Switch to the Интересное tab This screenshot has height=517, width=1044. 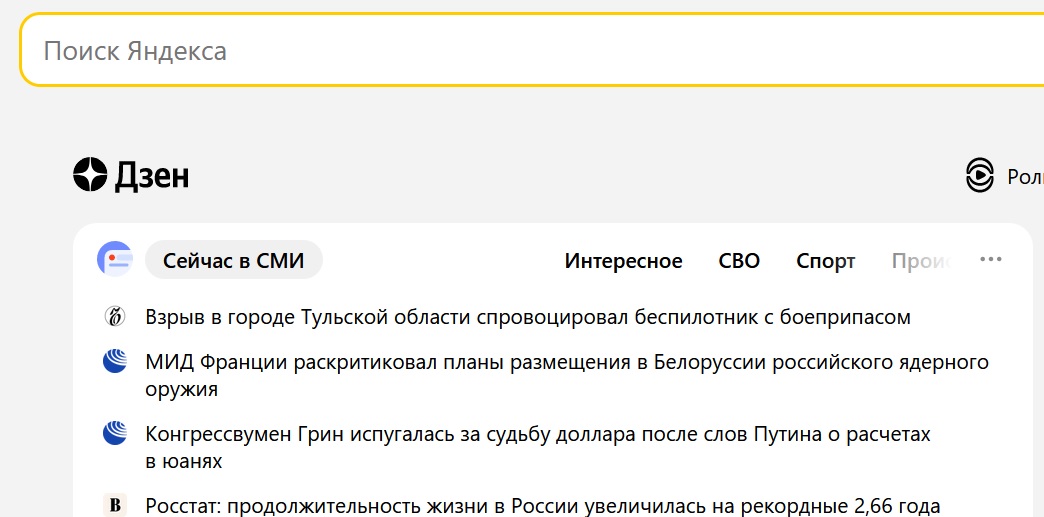(x=623, y=260)
